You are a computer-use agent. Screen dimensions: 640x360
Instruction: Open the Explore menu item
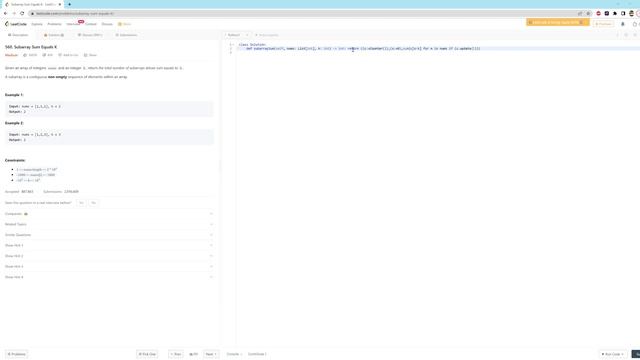point(37,24)
